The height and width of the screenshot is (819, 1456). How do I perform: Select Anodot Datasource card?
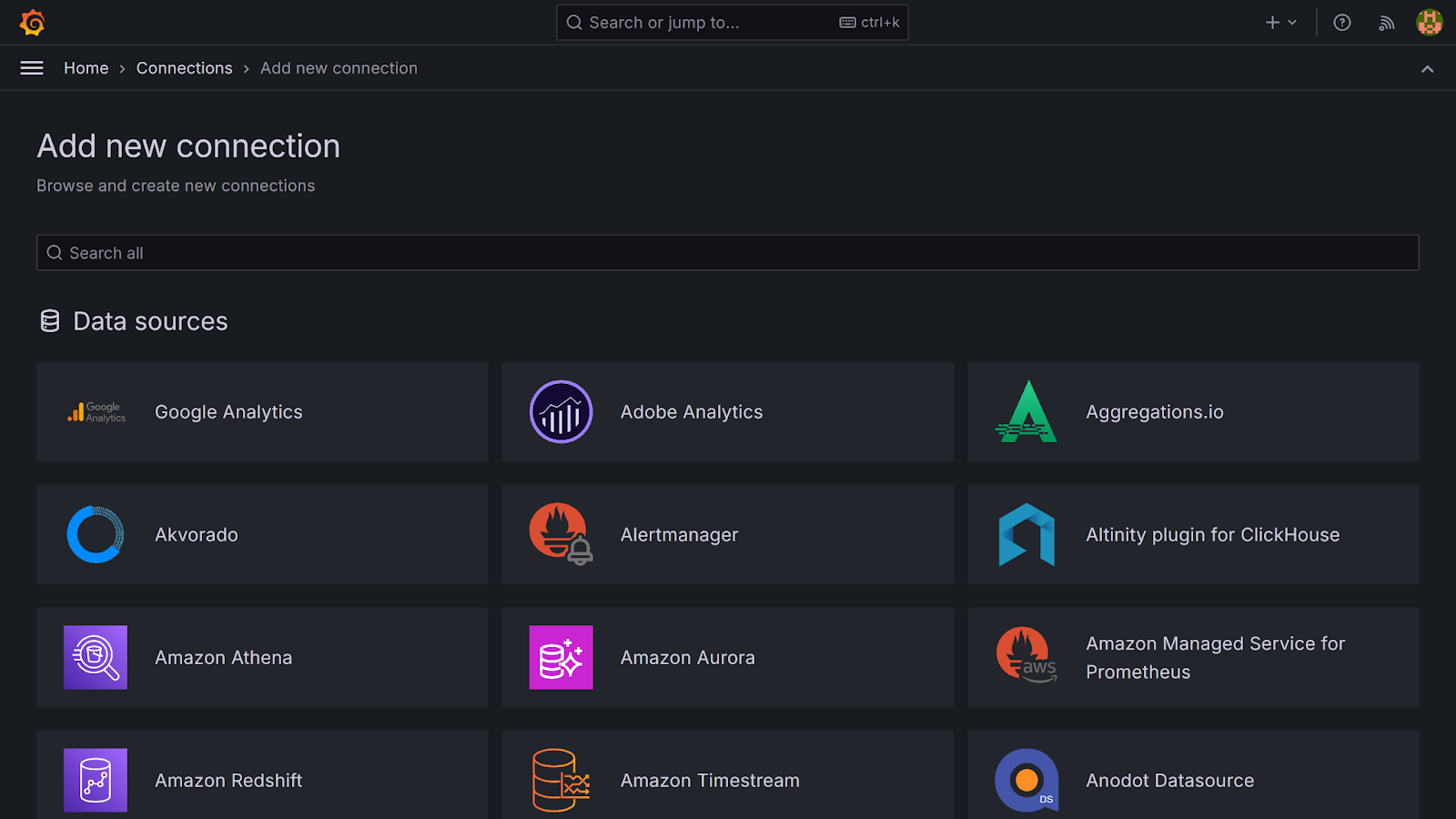[1193, 775]
